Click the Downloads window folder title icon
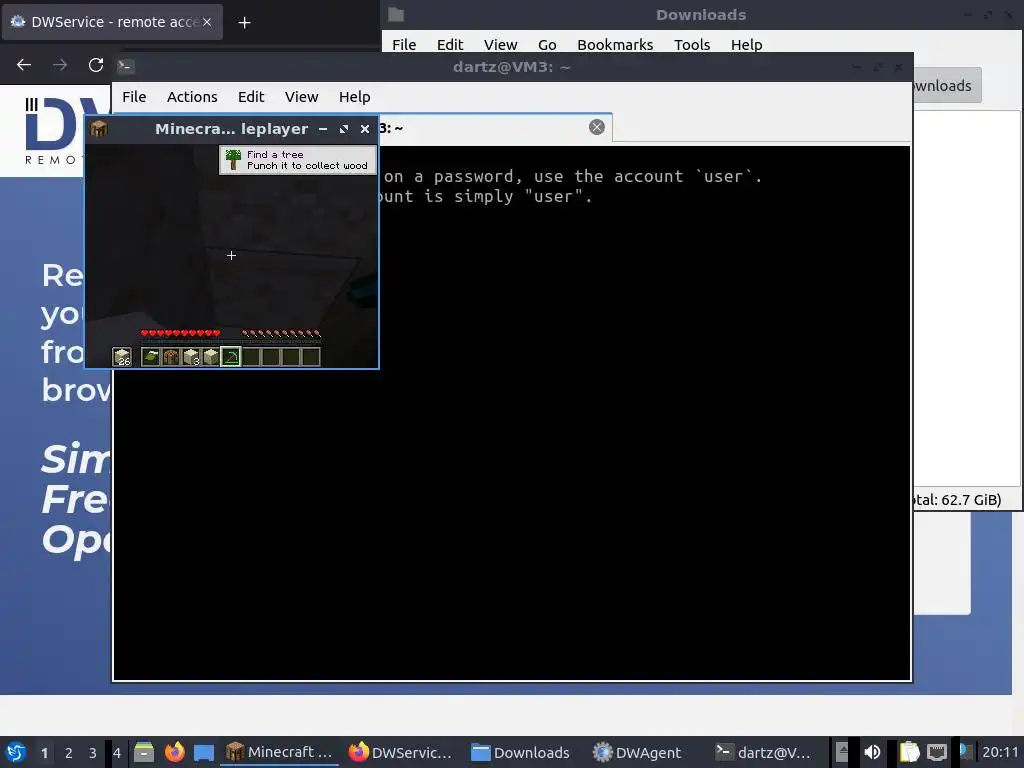Viewport: 1024px width, 768px height. 396,14
